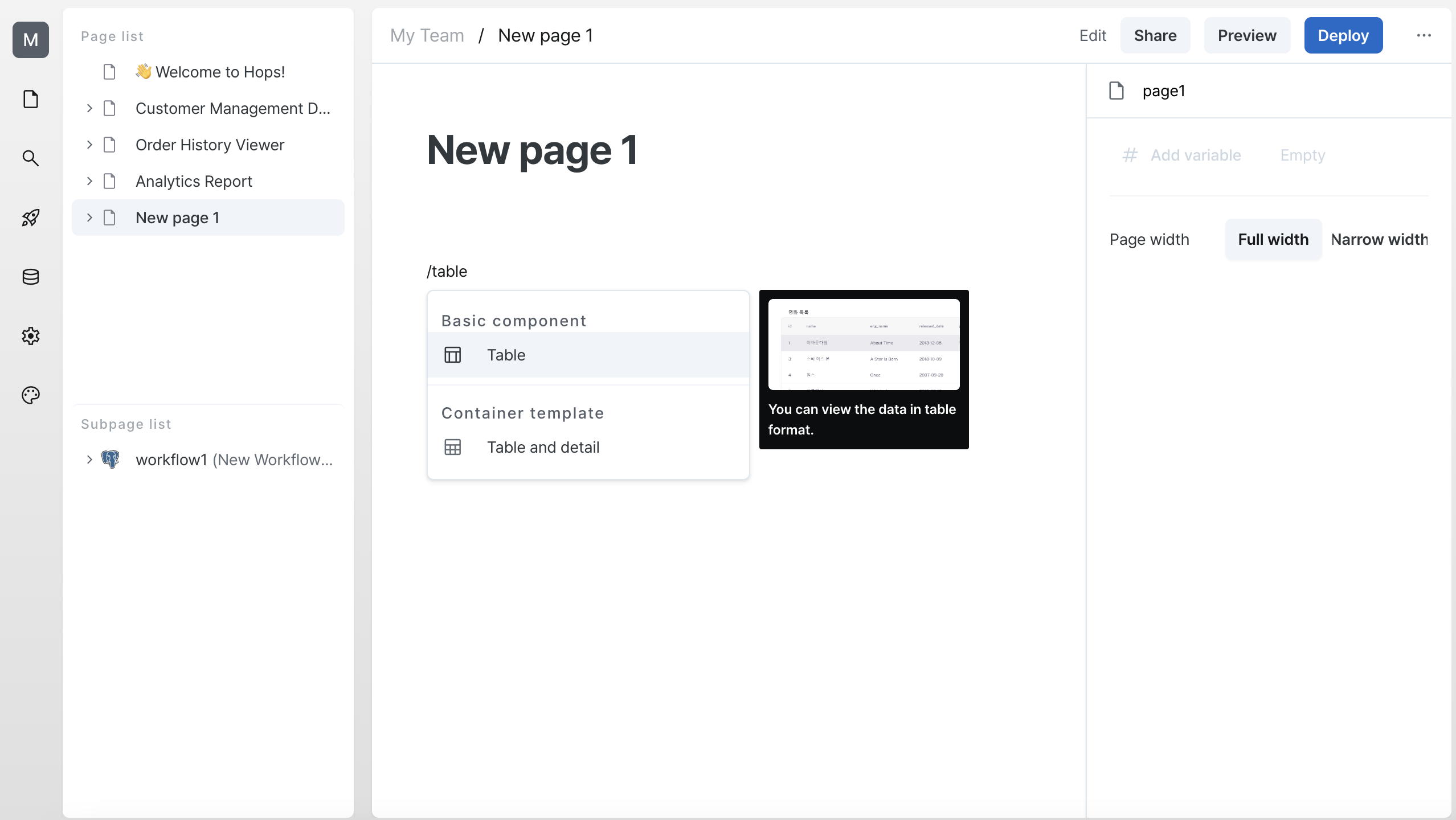Click Add variable field

tap(1196, 155)
